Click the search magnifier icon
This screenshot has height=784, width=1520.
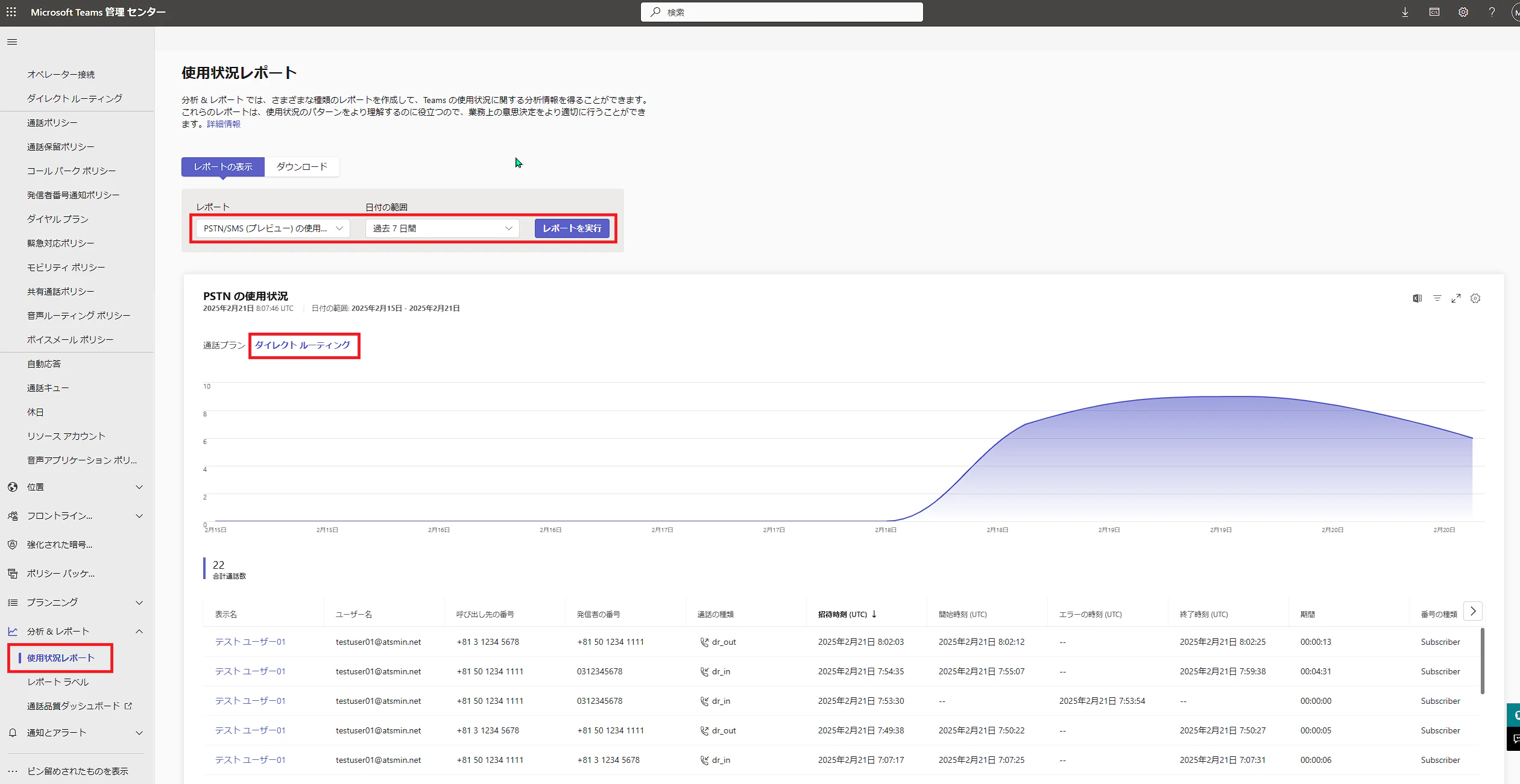click(x=655, y=12)
